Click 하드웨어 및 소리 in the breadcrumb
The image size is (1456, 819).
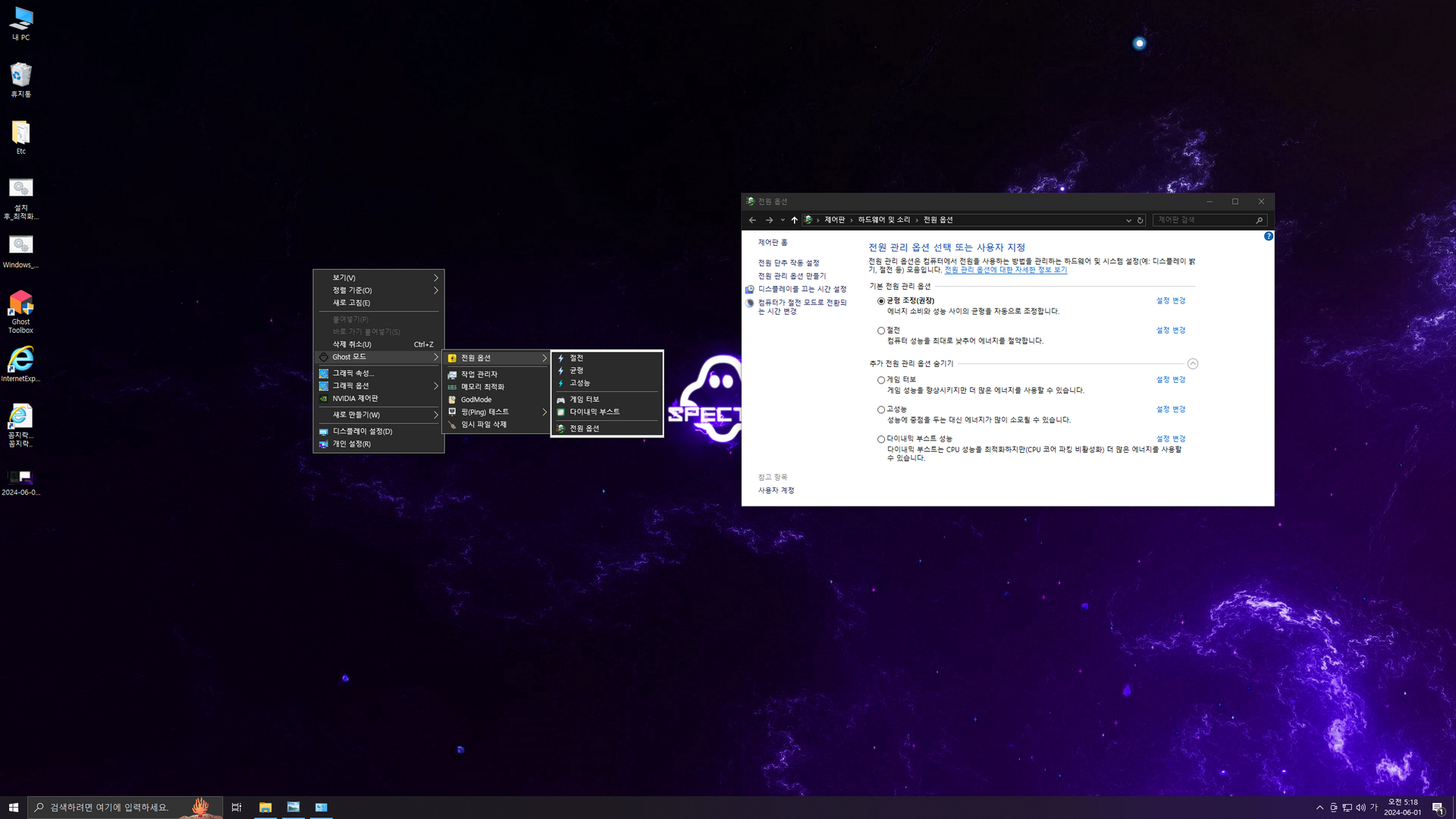click(883, 220)
